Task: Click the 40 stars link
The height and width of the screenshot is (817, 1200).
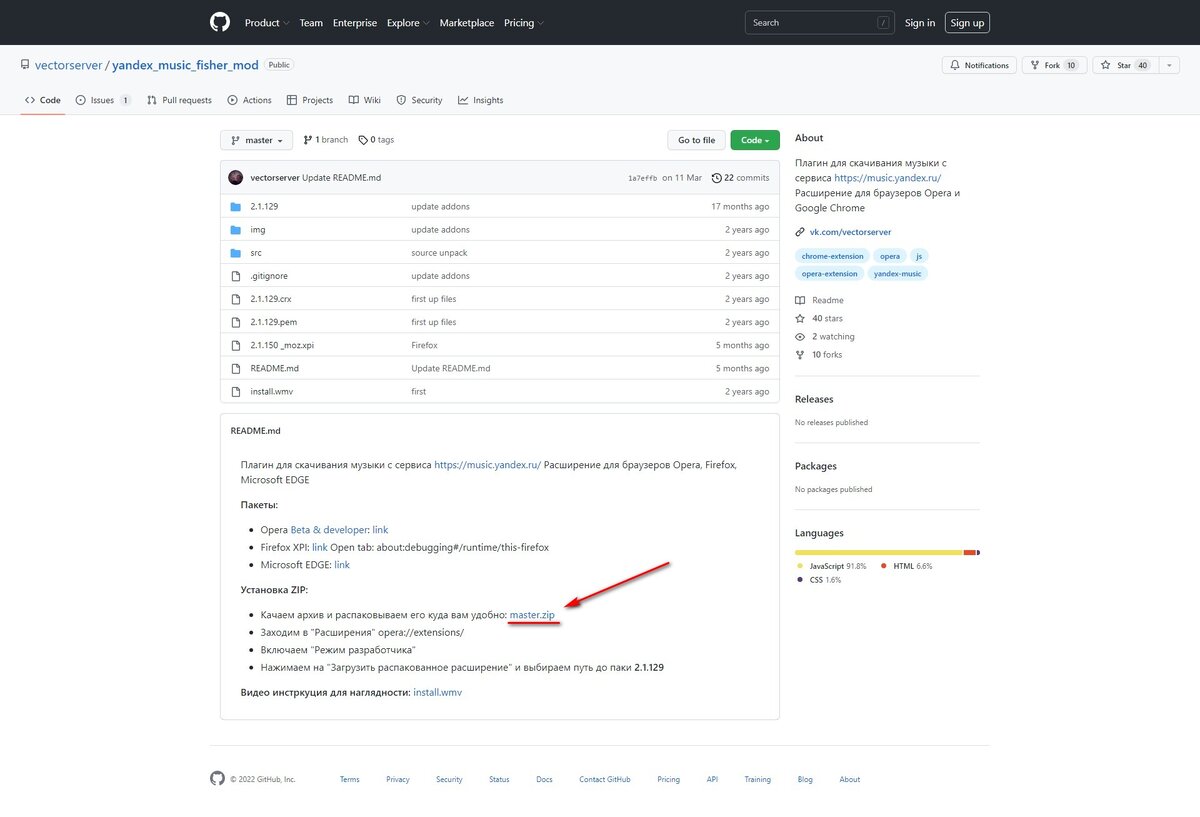Action: tap(819, 318)
